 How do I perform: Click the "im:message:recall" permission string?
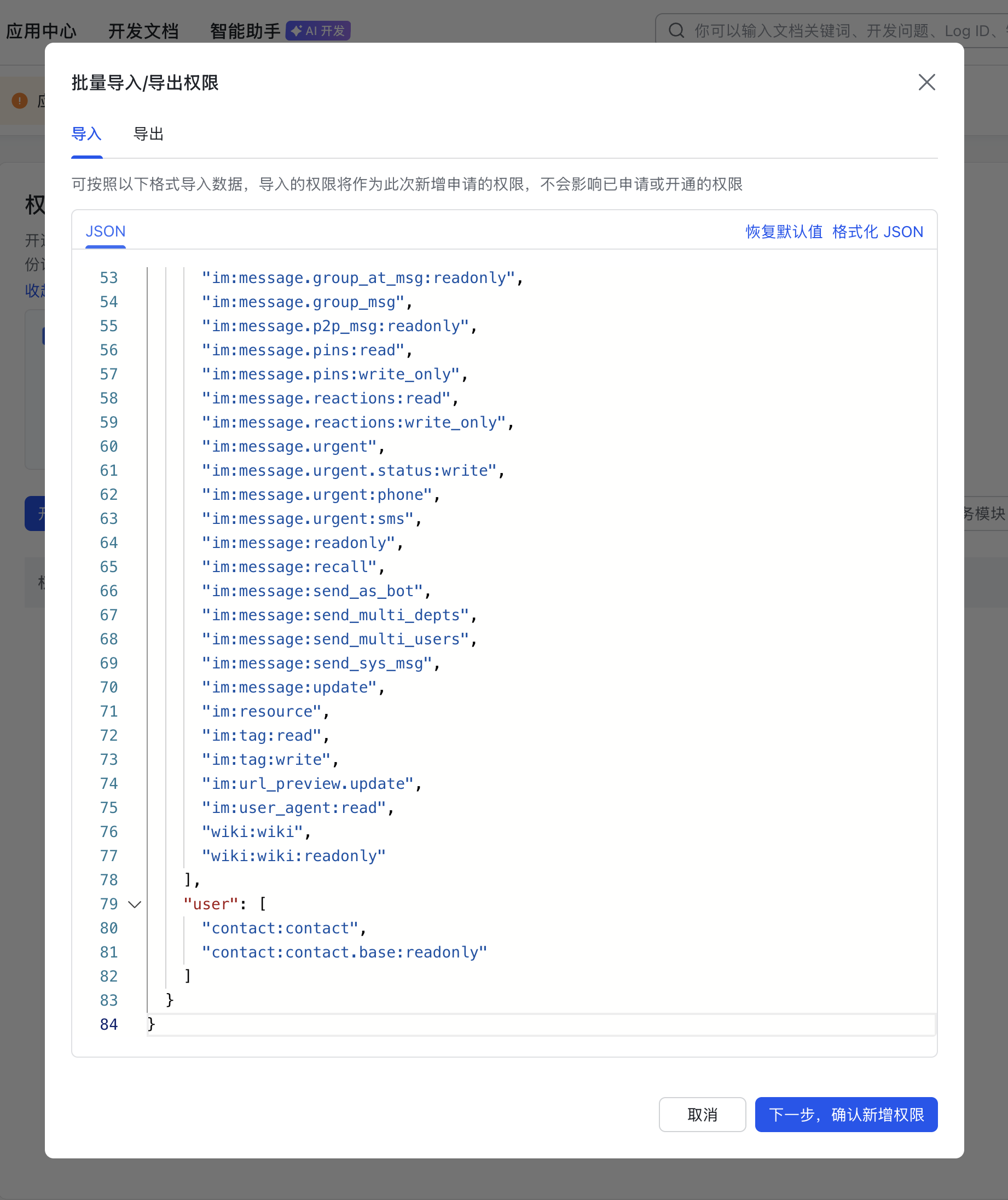(289, 567)
